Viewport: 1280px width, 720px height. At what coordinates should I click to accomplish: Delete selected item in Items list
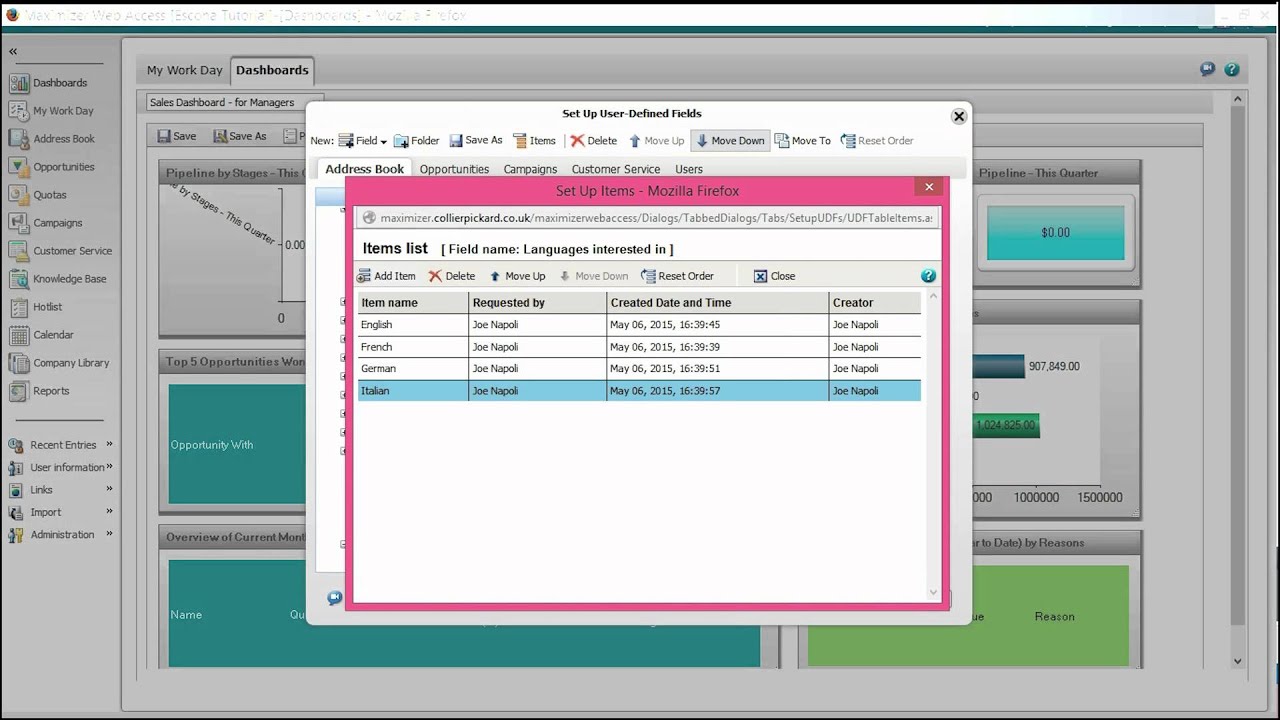[452, 276]
